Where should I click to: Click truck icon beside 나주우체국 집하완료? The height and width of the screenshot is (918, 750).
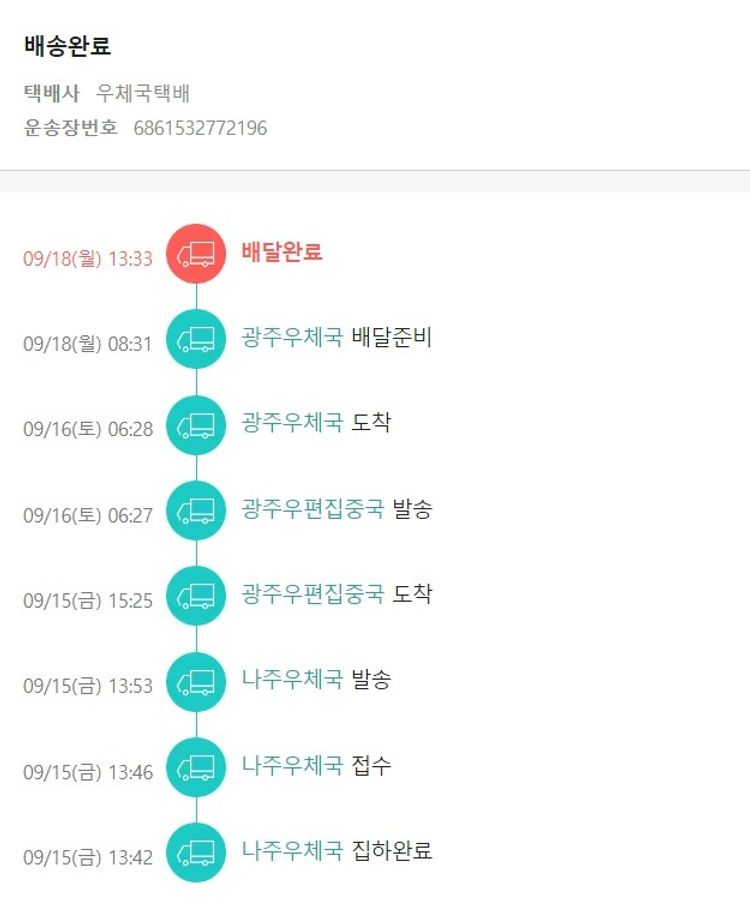pos(196,853)
